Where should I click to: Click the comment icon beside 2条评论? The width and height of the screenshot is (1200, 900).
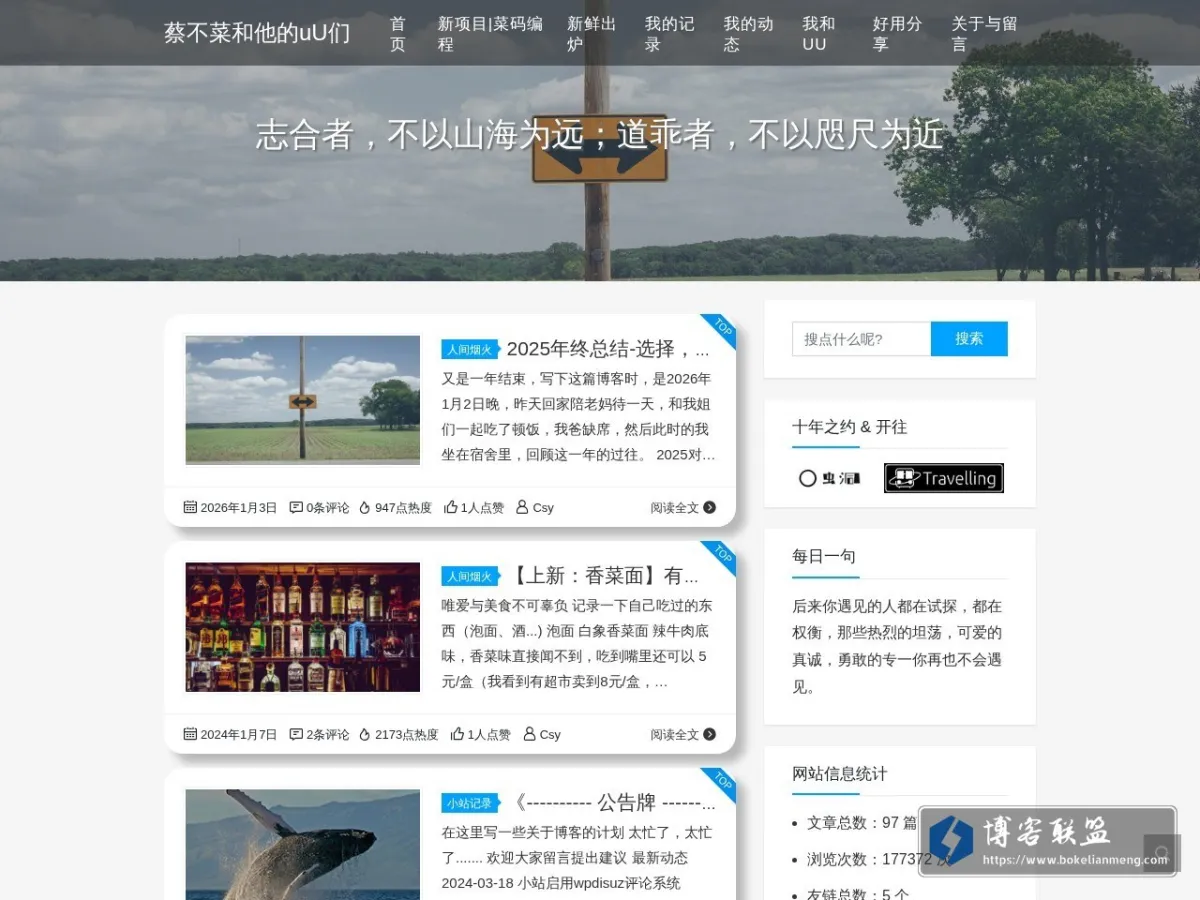[296, 734]
